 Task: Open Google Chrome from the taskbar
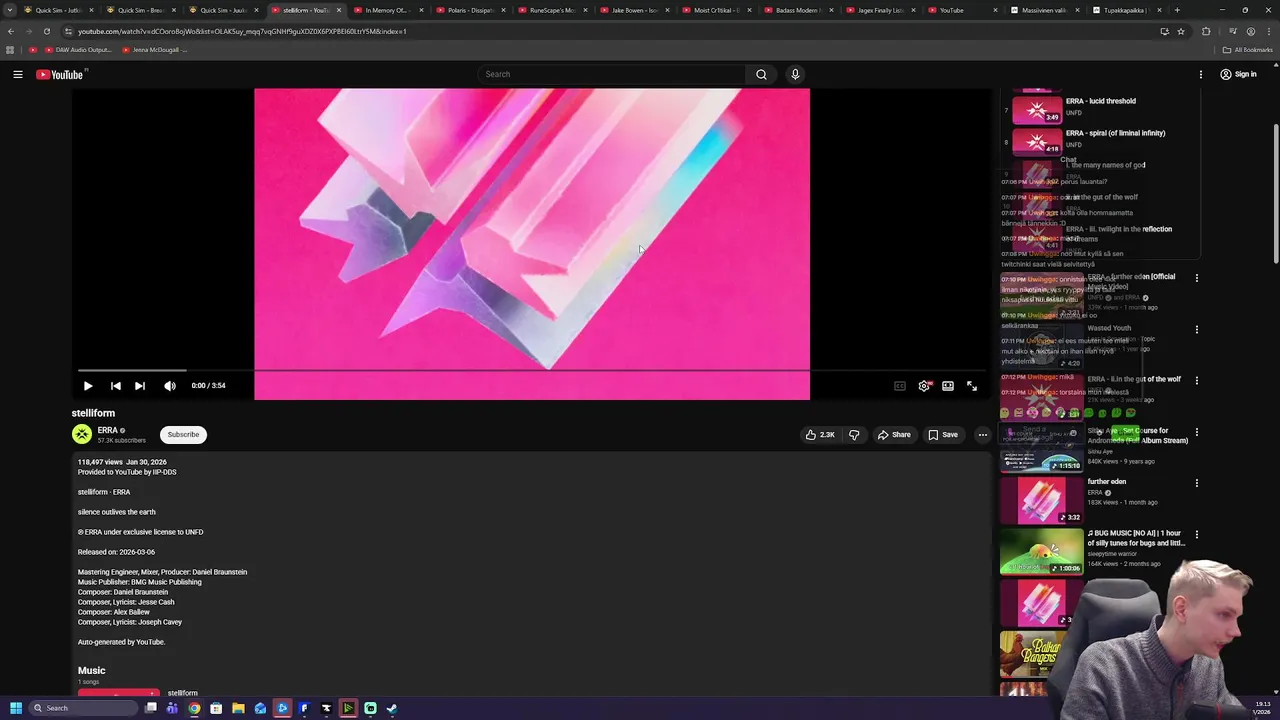194,708
